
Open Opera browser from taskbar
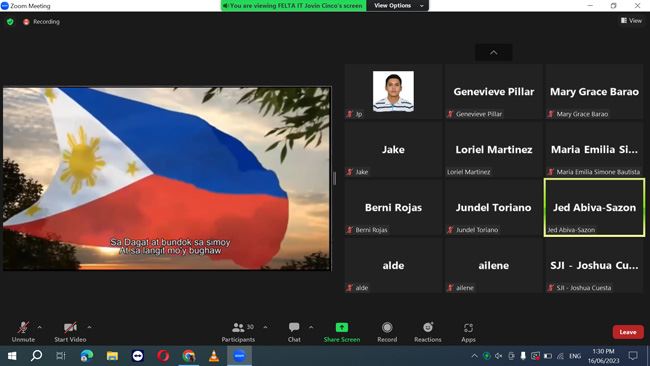pos(163,356)
